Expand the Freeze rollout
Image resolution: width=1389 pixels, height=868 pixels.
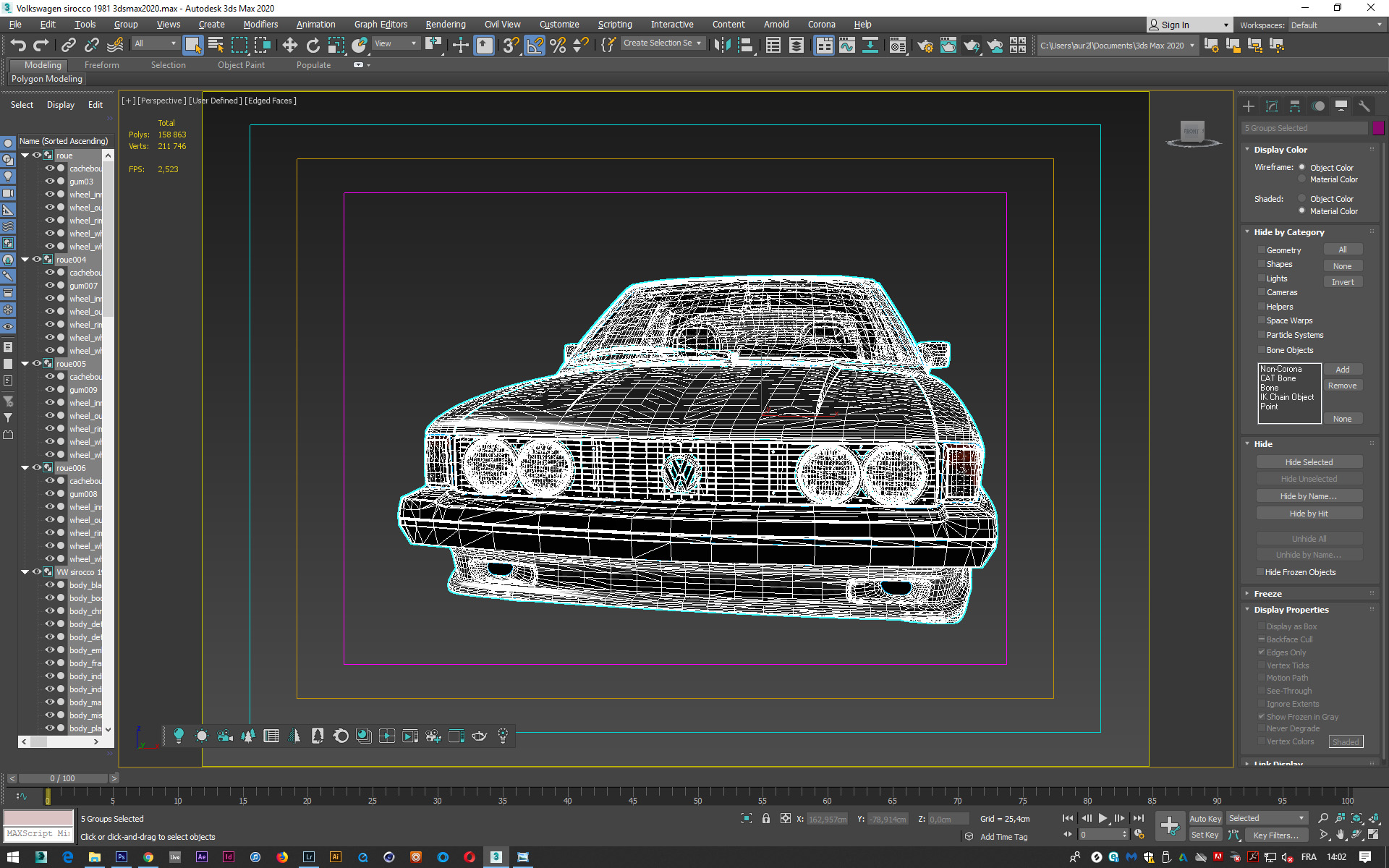1247,594
